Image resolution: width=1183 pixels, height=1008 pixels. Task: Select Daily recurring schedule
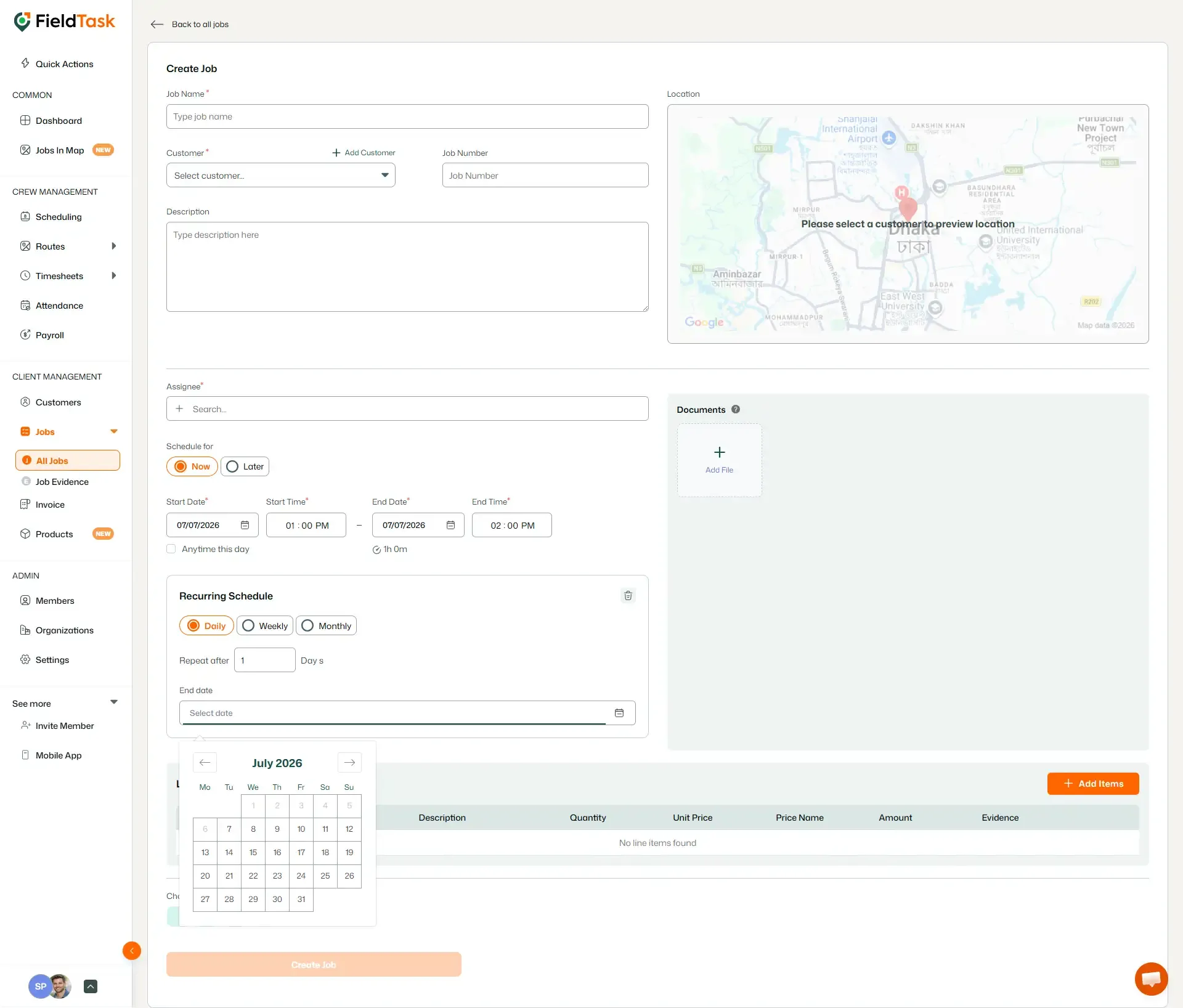pyautogui.click(x=206, y=625)
